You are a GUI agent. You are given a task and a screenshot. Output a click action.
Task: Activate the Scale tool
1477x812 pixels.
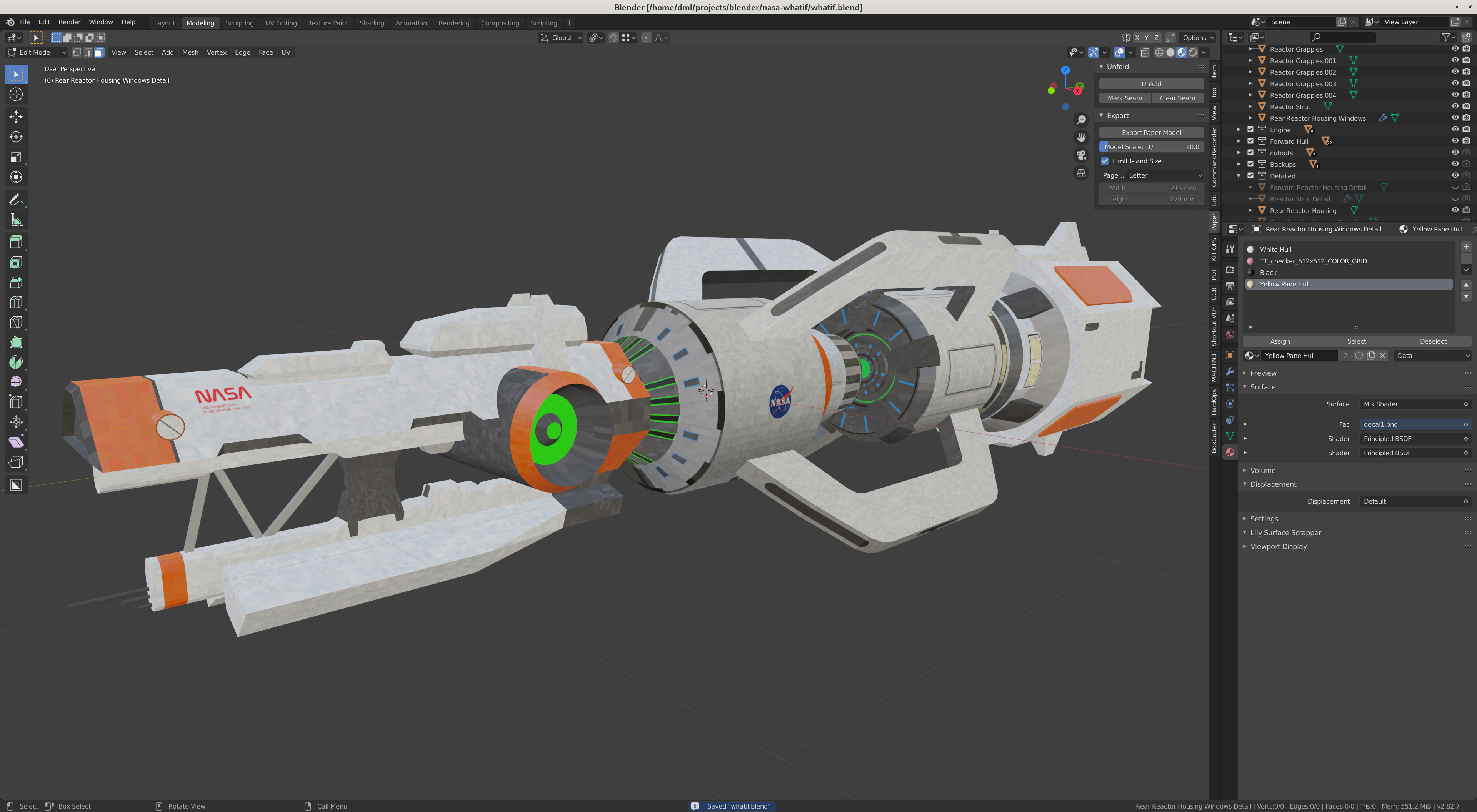(16, 157)
